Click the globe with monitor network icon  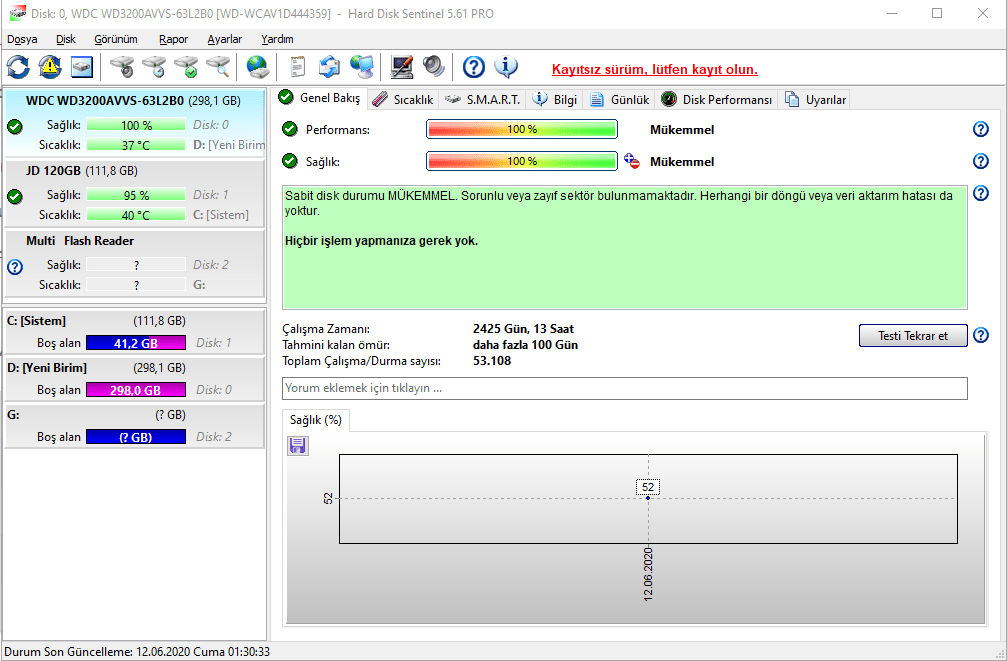tap(362, 67)
